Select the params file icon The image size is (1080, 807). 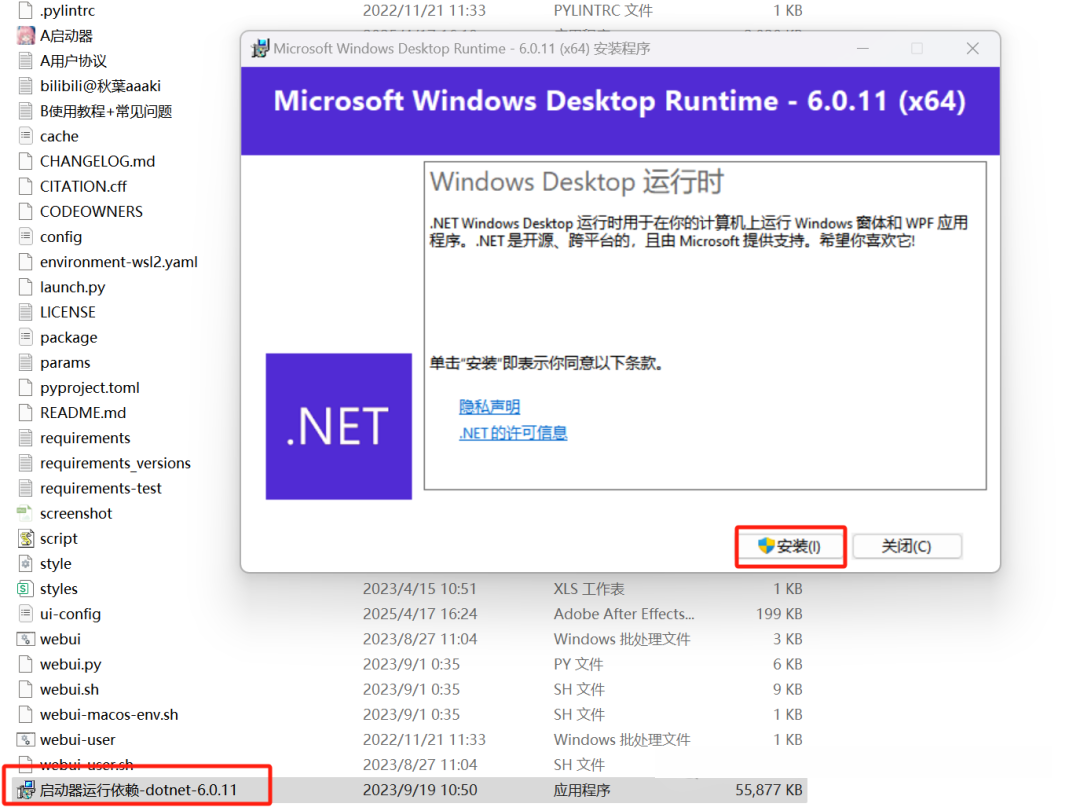pos(25,362)
